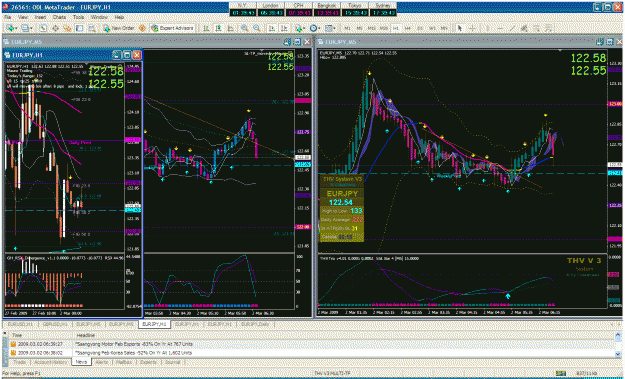625x379 pixels.
Task: Select the D1 timeframe button
Action: click(x=420, y=28)
